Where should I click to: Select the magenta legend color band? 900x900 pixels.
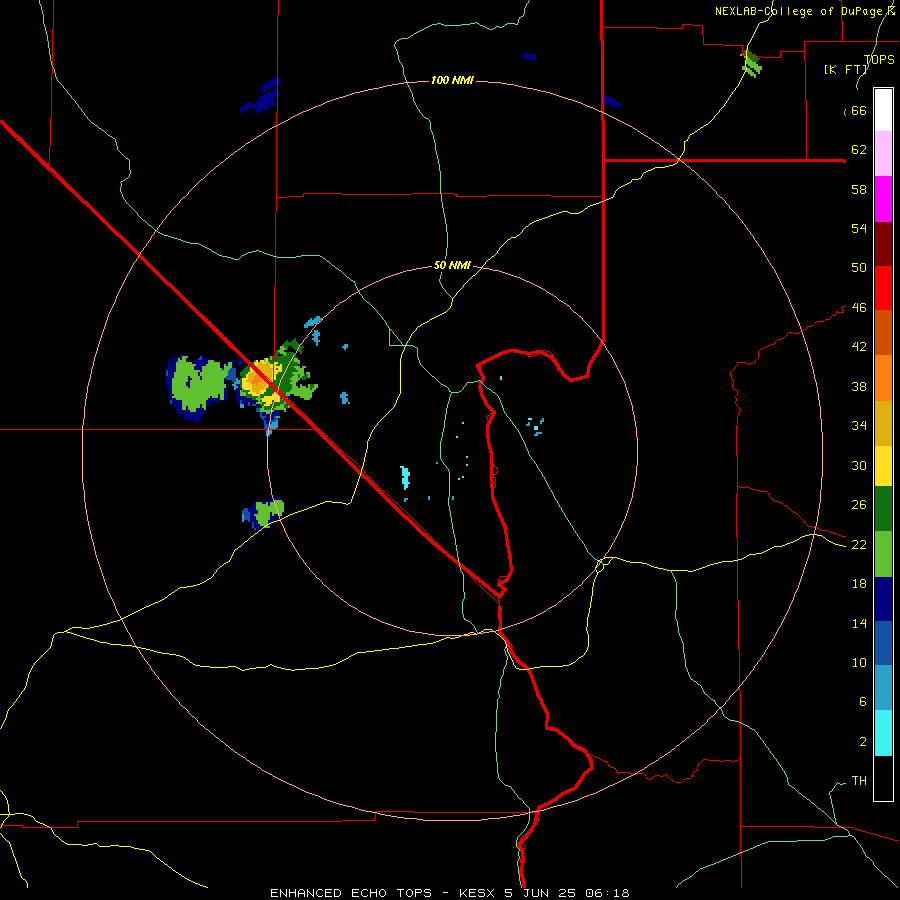[883, 199]
